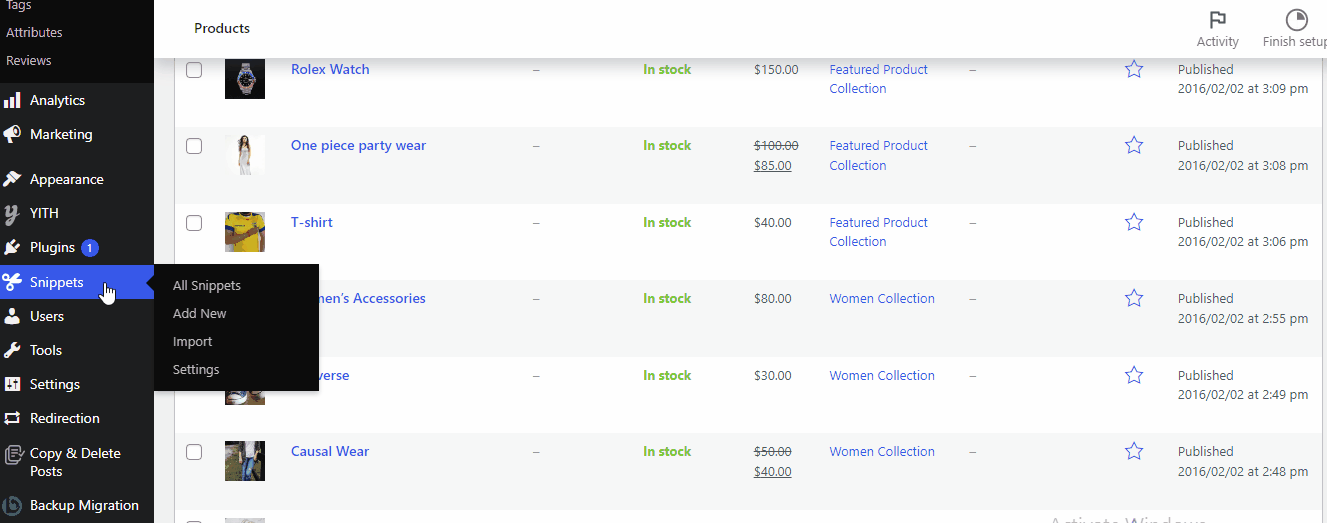
Task: Choose Add New in Snippets submenu
Action: pos(200,313)
